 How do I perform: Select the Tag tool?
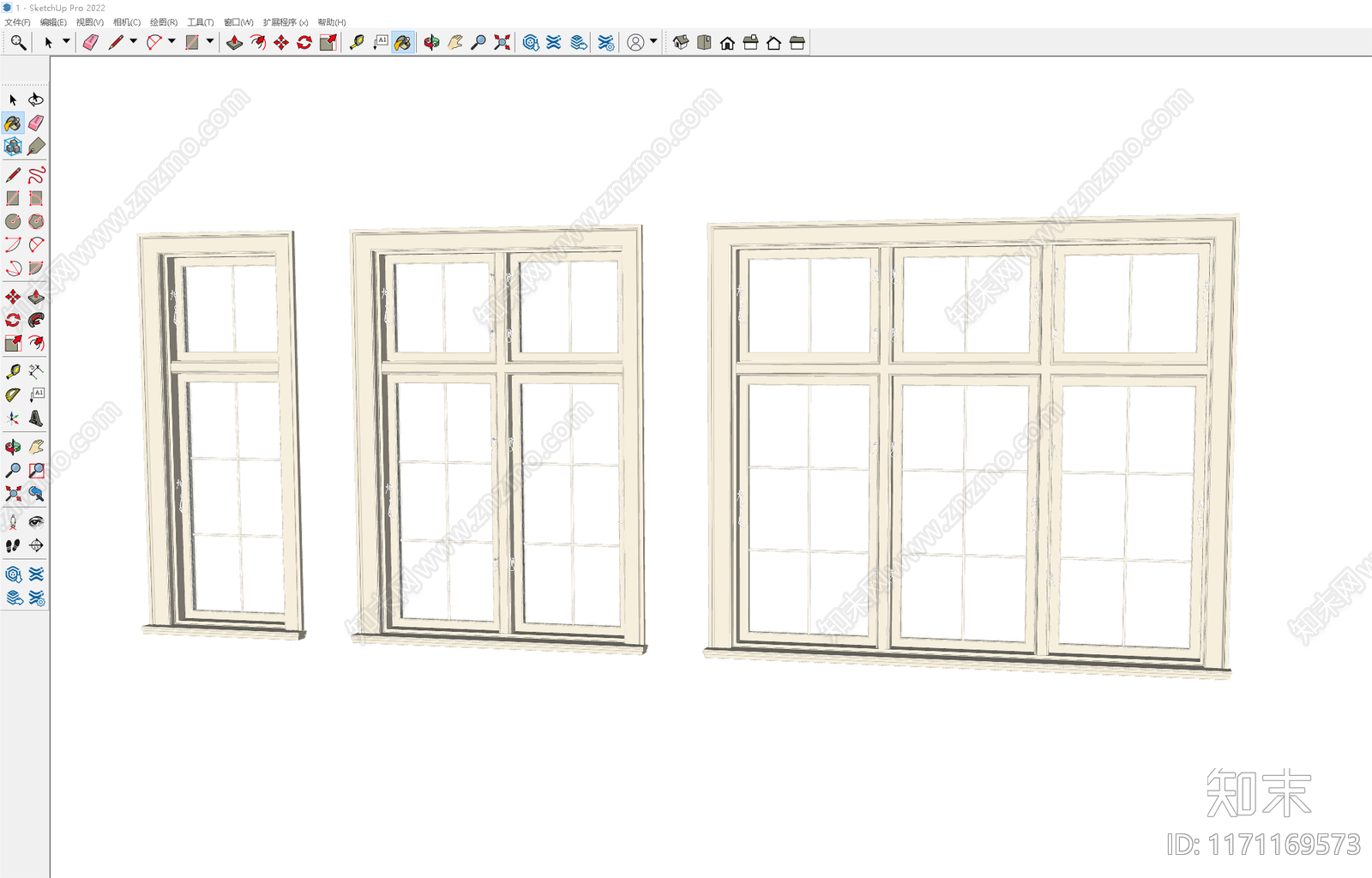pos(36,147)
